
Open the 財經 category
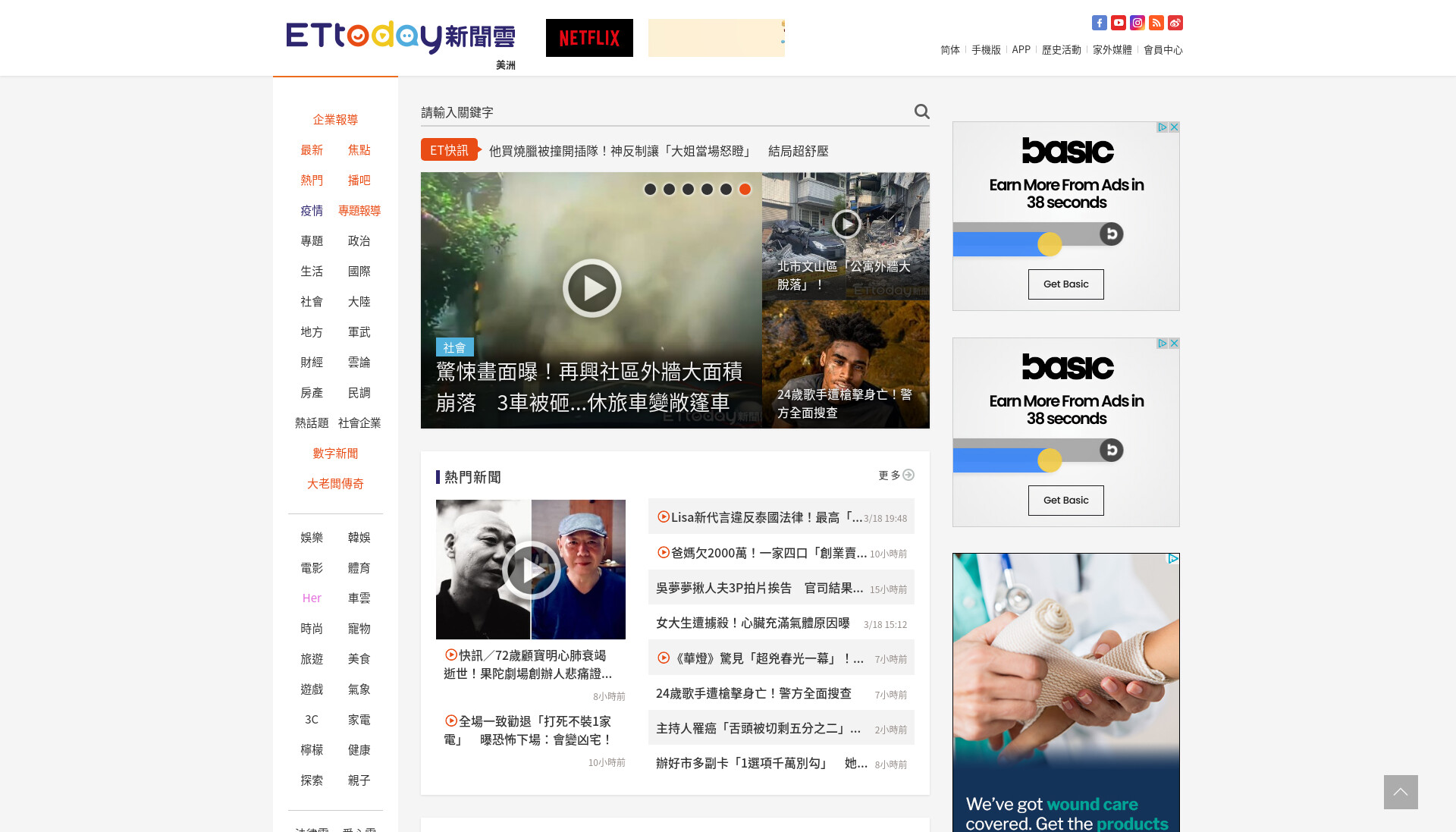[x=312, y=363]
